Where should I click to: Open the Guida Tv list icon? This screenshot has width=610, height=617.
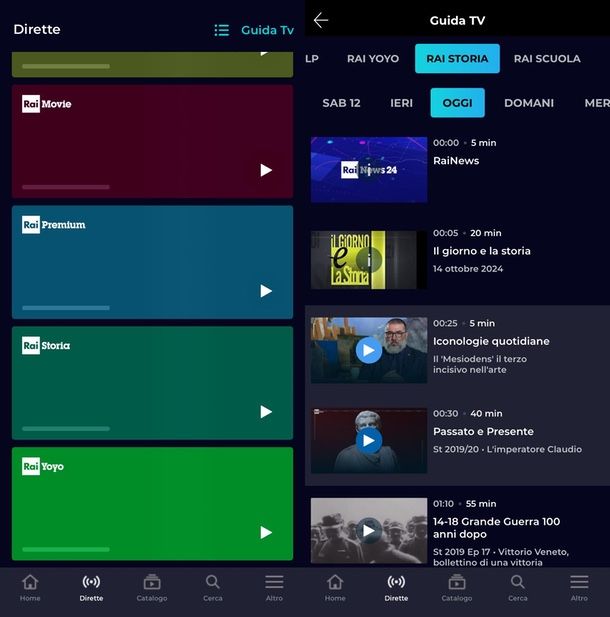point(222,30)
